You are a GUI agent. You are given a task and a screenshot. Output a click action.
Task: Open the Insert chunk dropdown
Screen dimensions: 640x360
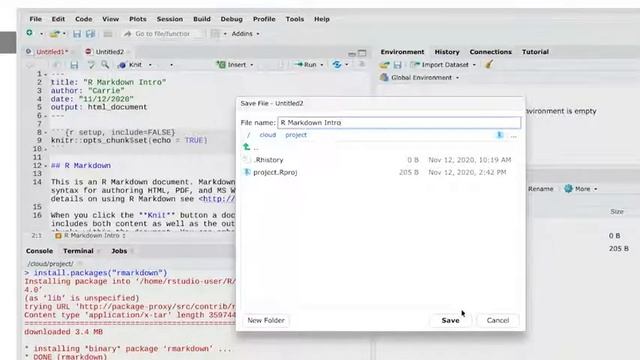pos(235,65)
